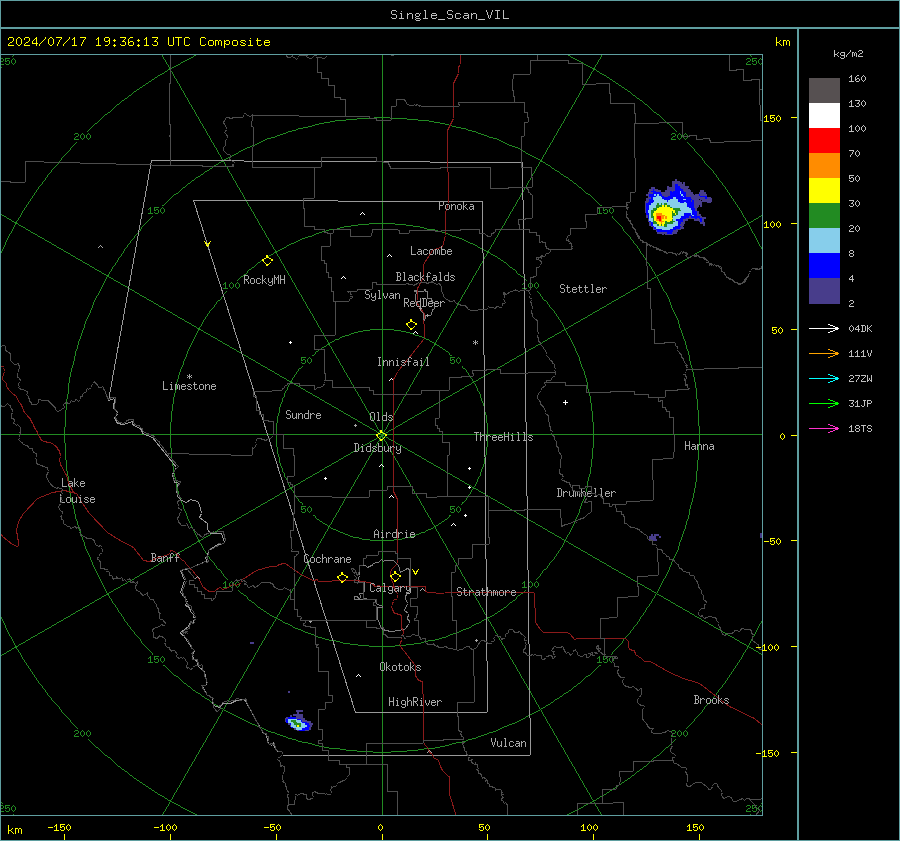
Task: Click the Blackfalds town label
Action: tap(425, 277)
